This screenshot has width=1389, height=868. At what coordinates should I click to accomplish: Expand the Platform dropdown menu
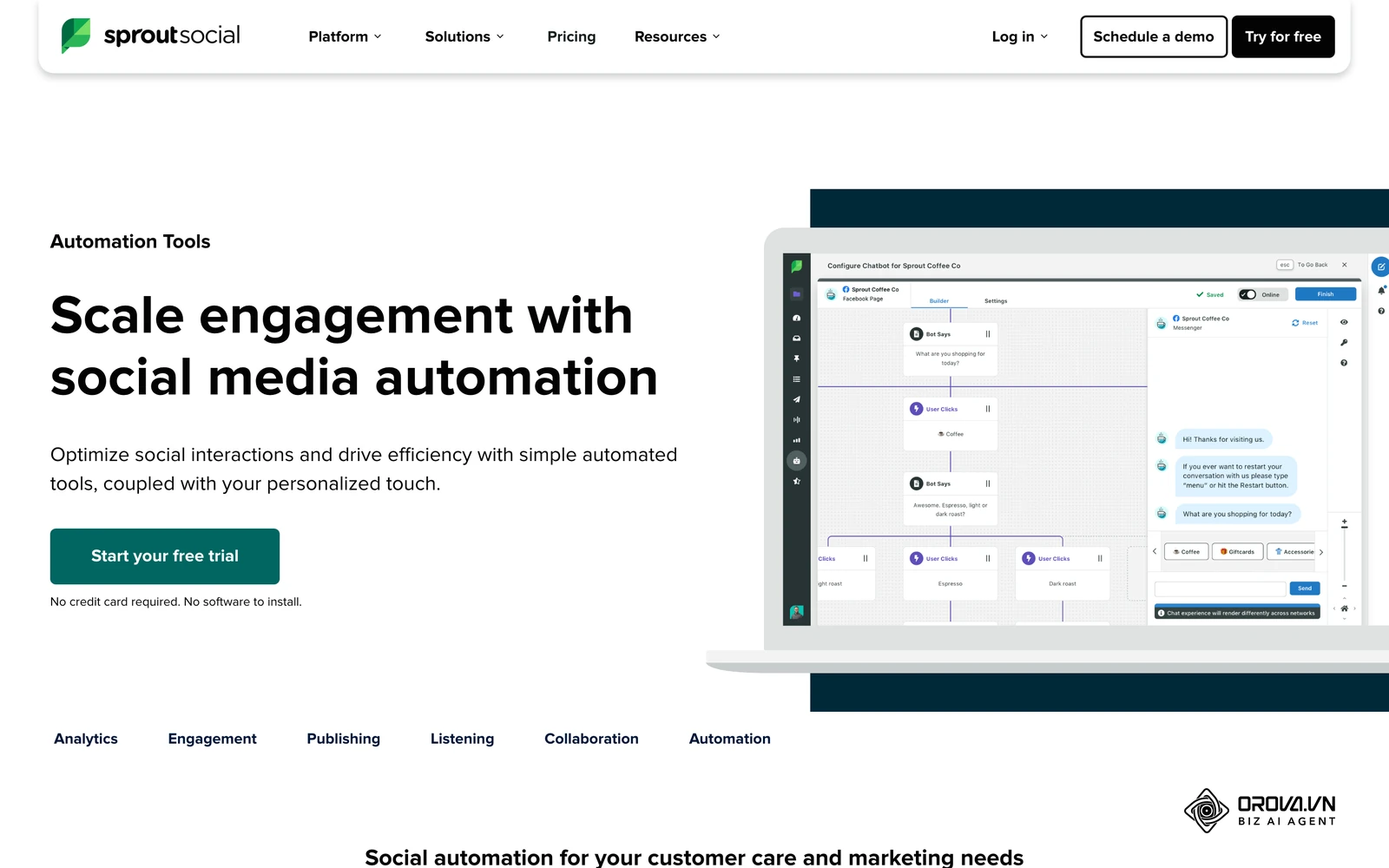pyautogui.click(x=345, y=36)
